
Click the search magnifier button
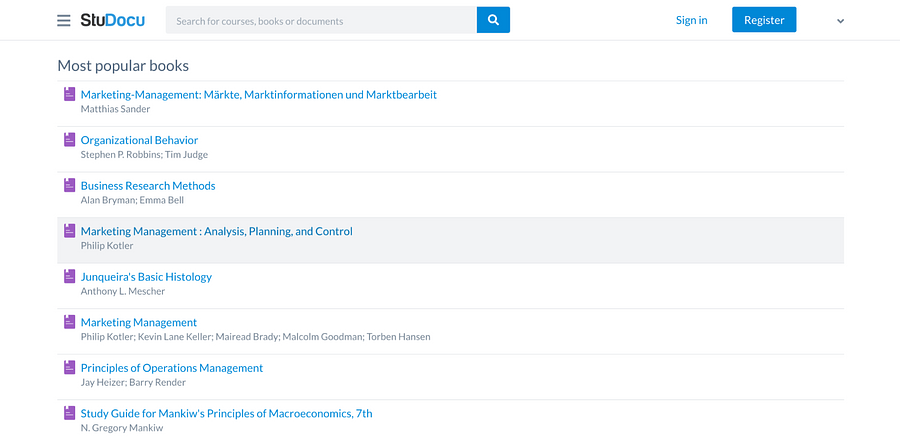pyautogui.click(x=493, y=20)
